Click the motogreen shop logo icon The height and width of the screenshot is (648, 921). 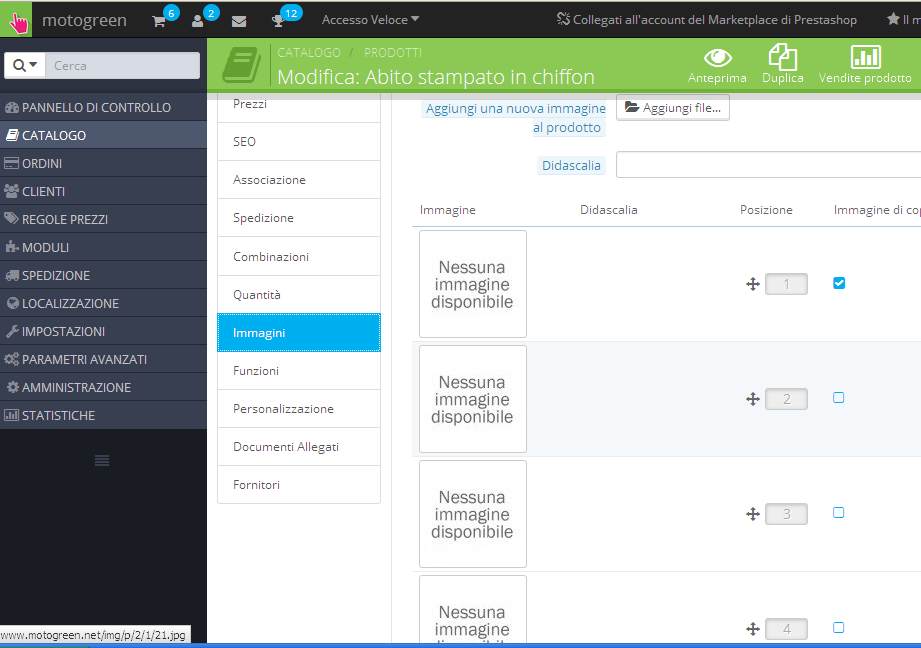coord(16,20)
